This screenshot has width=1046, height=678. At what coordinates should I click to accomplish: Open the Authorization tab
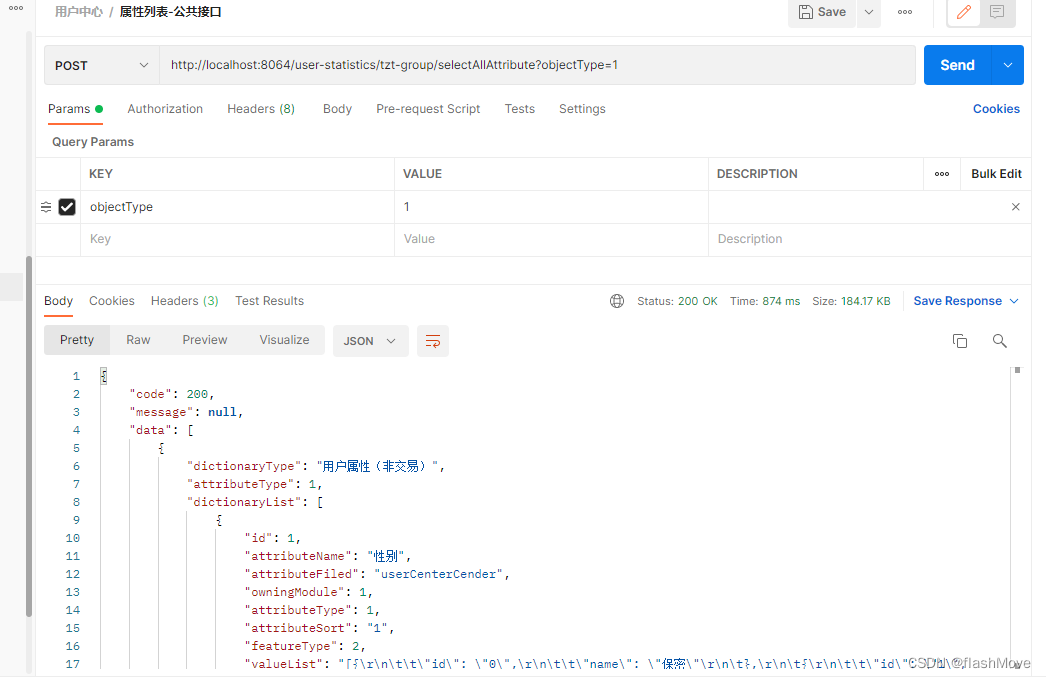(x=165, y=109)
